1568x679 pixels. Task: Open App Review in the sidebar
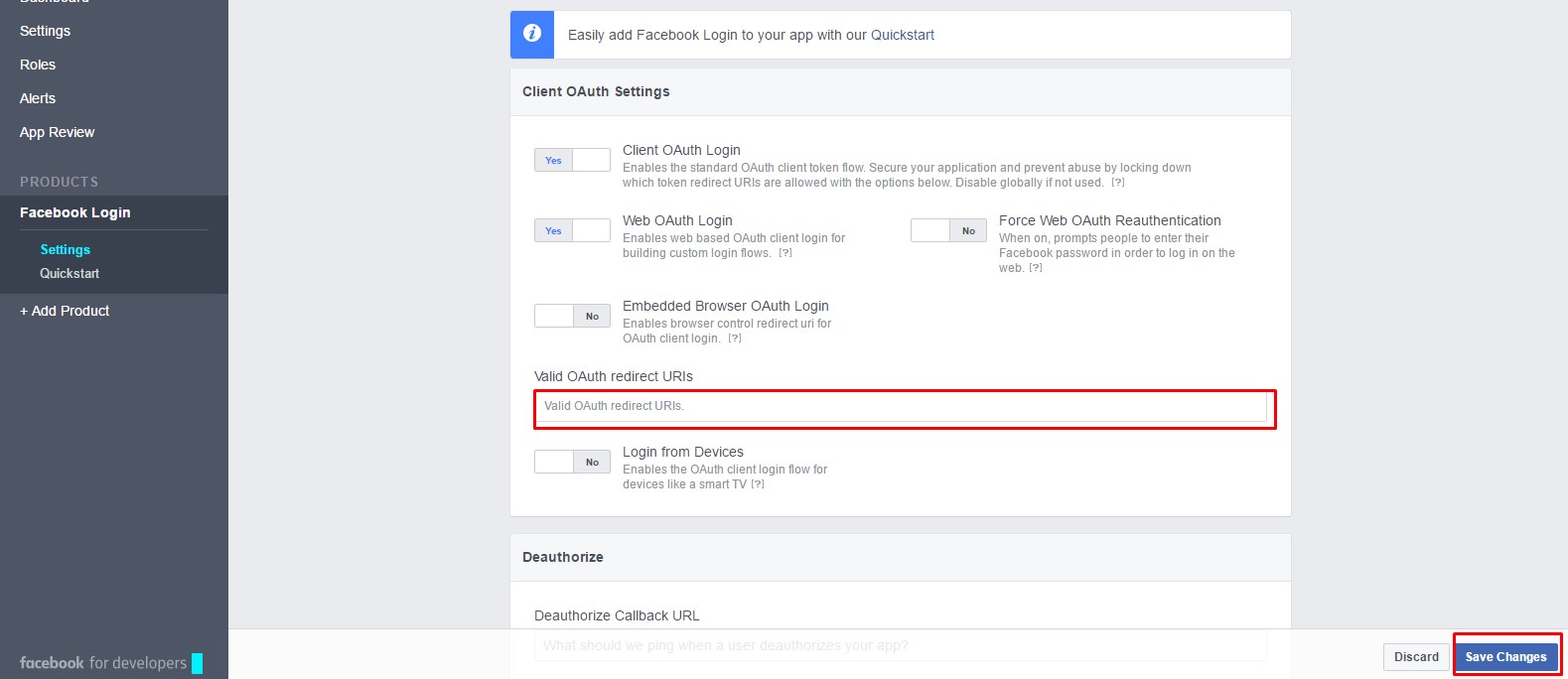[x=58, y=132]
